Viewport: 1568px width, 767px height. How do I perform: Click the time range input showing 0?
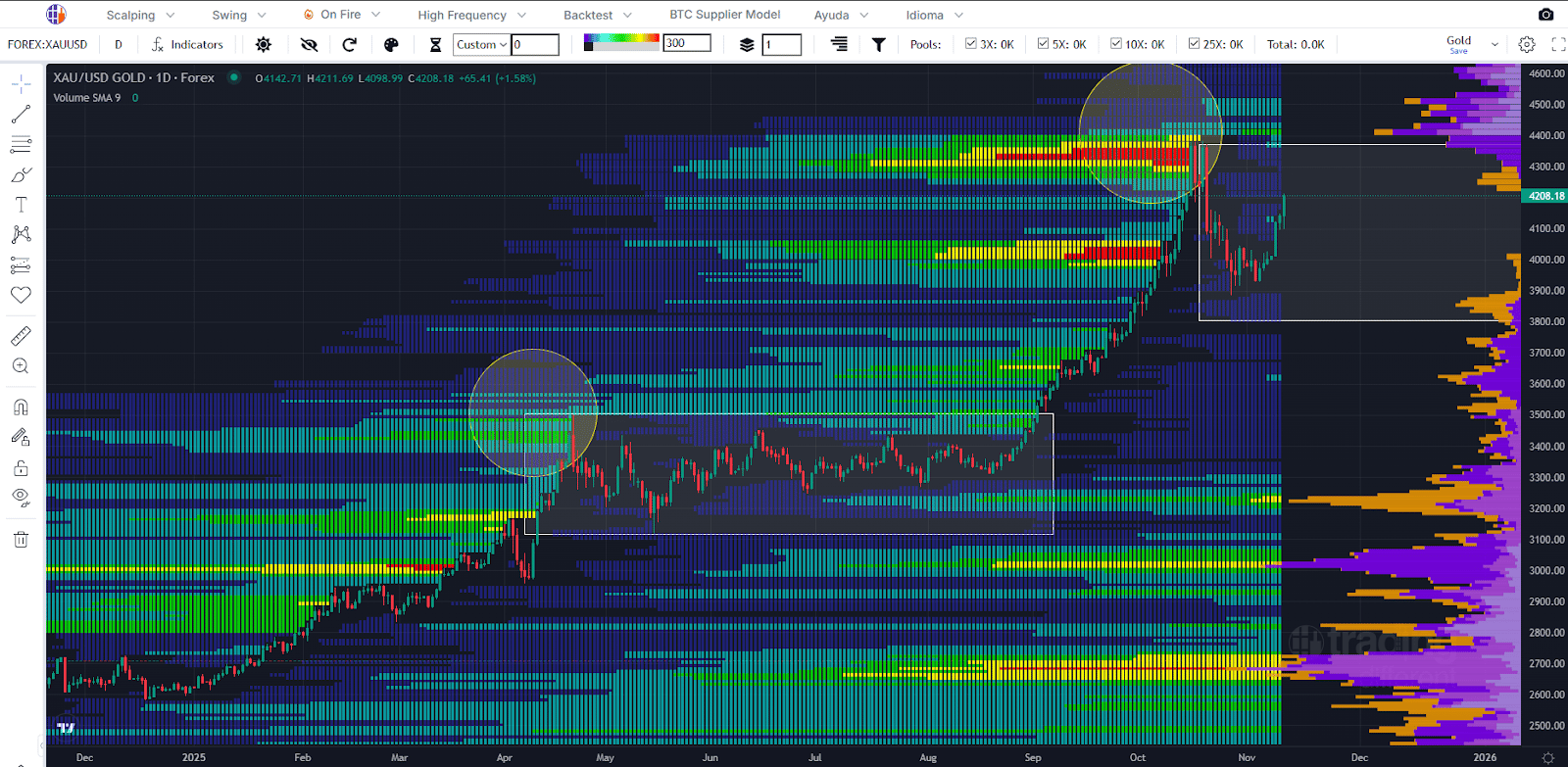[x=535, y=44]
